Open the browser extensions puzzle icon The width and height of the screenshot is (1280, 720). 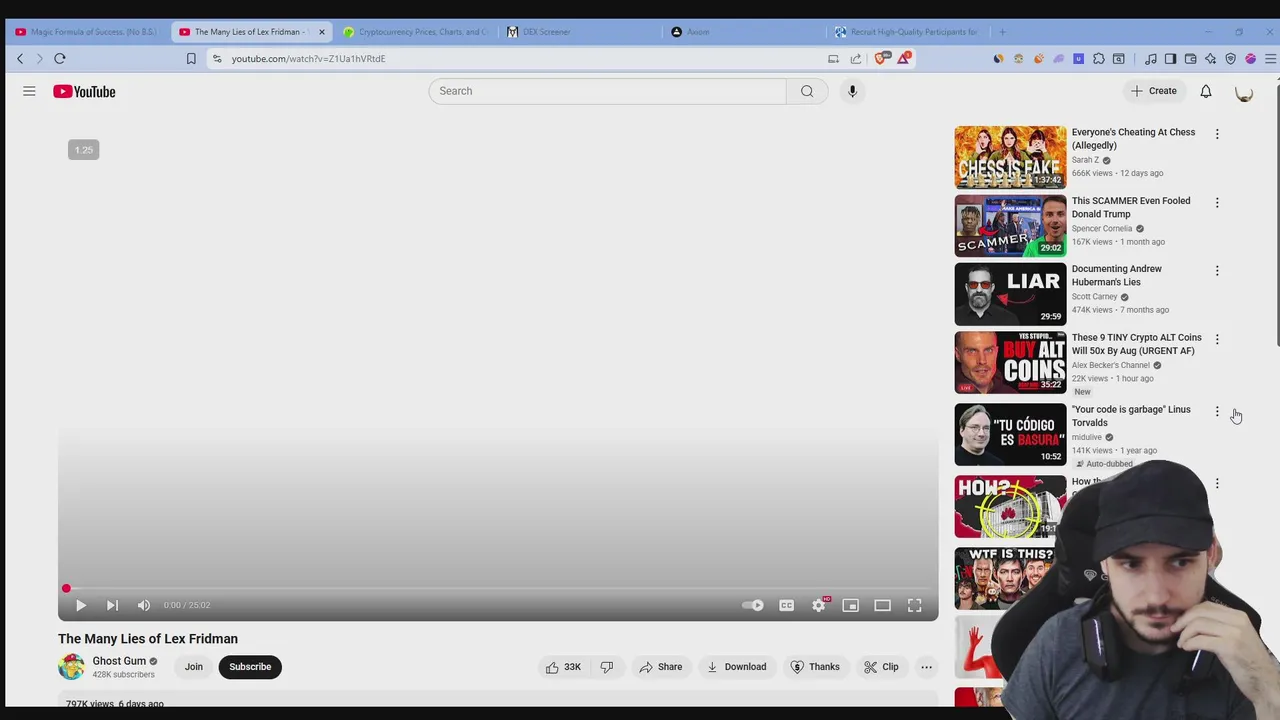[1098, 59]
